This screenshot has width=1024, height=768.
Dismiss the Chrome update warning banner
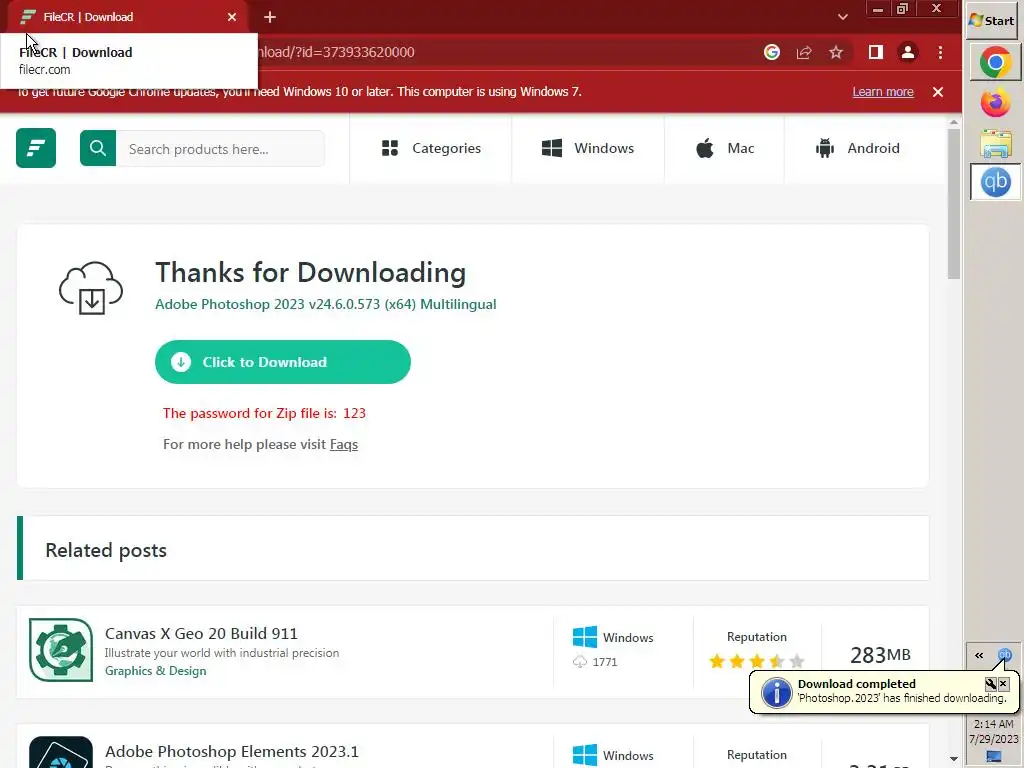pyautogui.click(x=938, y=92)
